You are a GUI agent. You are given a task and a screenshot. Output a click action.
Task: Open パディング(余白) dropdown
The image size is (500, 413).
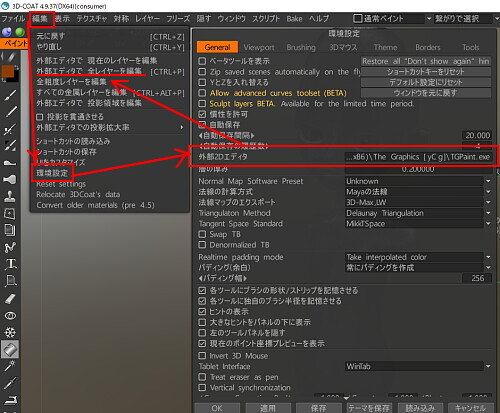coord(418,268)
